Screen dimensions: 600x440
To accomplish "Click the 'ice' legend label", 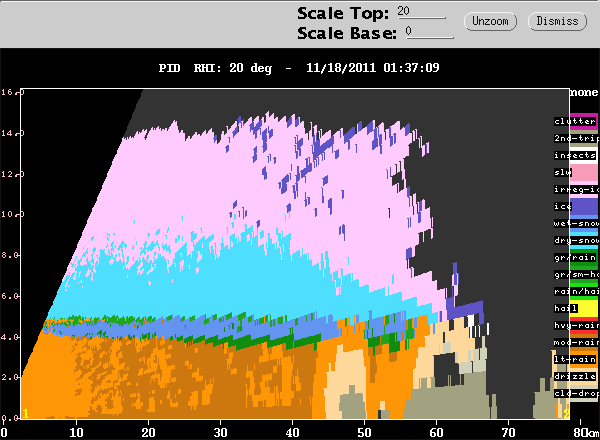I will coord(562,206).
